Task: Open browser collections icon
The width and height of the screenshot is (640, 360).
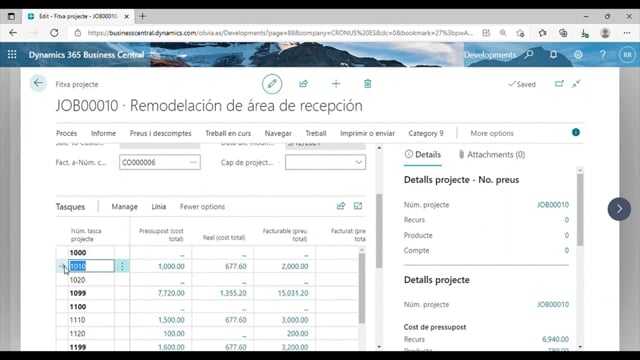Action: tap(563, 33)
